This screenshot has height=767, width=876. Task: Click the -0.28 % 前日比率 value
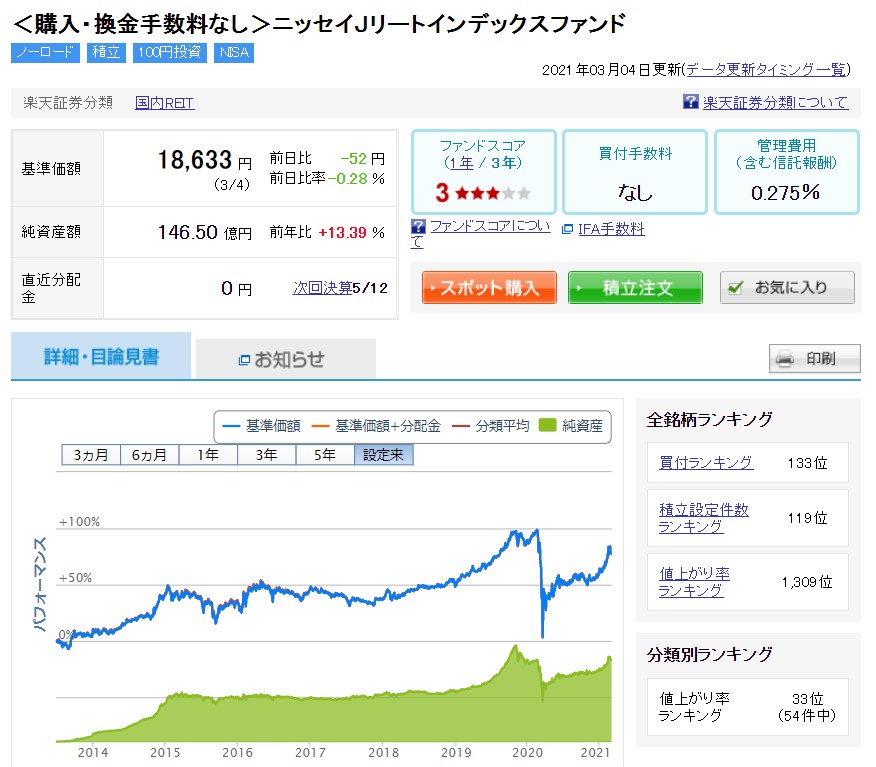[x=356, y=179]
